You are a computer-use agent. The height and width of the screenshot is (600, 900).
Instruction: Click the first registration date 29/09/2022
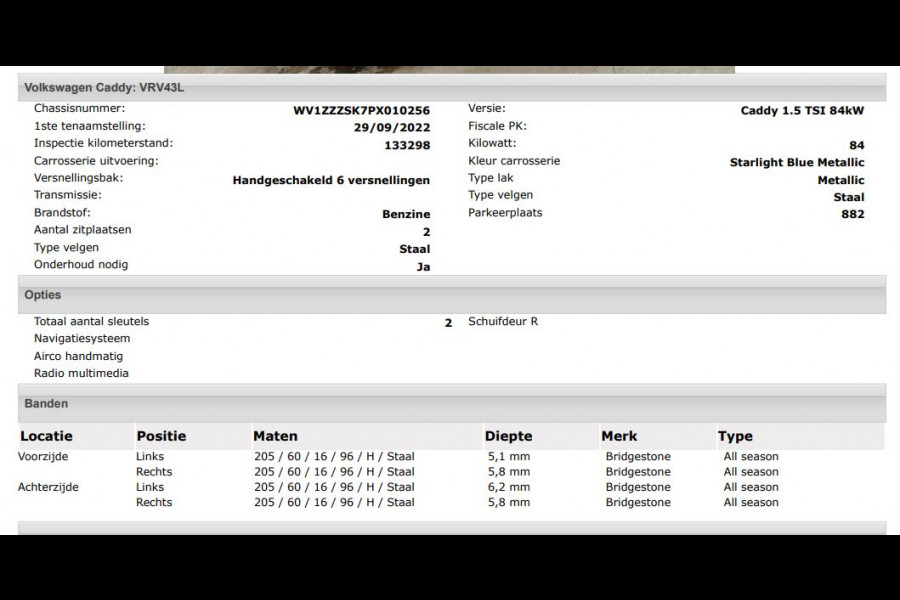392,127
